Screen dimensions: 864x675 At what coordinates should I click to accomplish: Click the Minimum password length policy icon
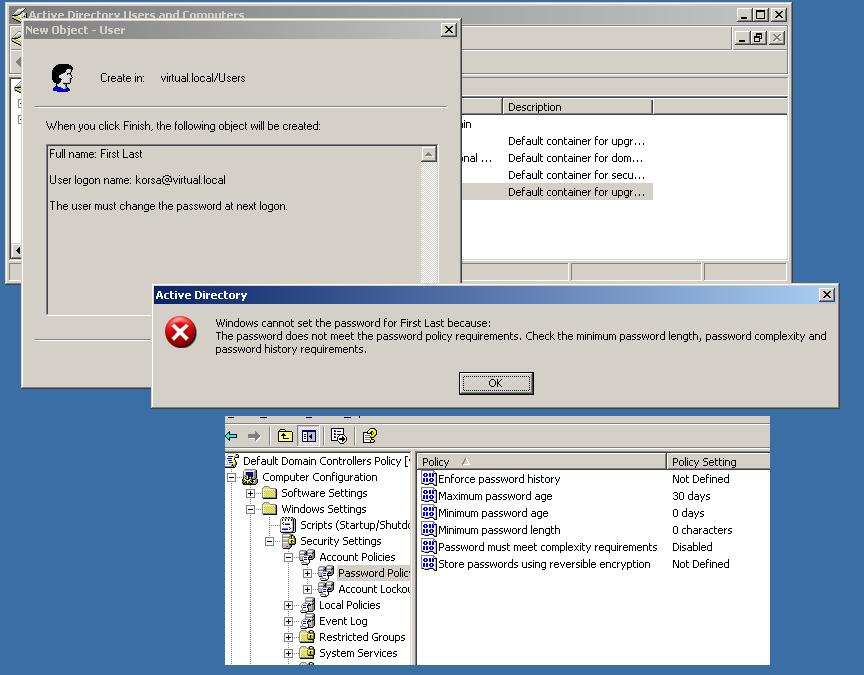429,530
